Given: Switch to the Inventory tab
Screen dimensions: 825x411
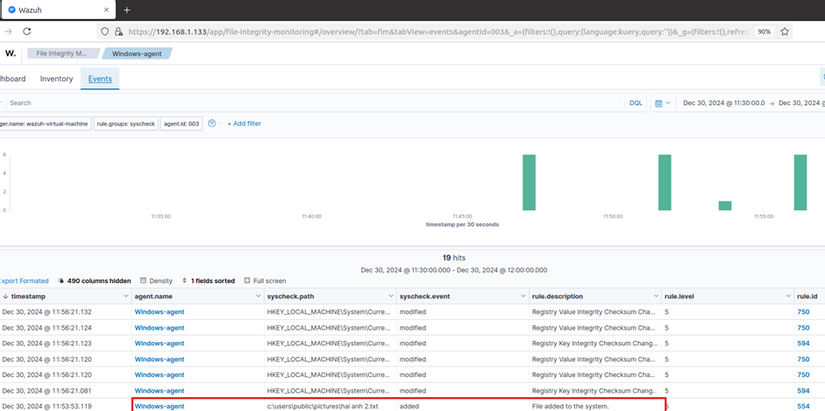Looking at the screenshot, I should point(56,79).
